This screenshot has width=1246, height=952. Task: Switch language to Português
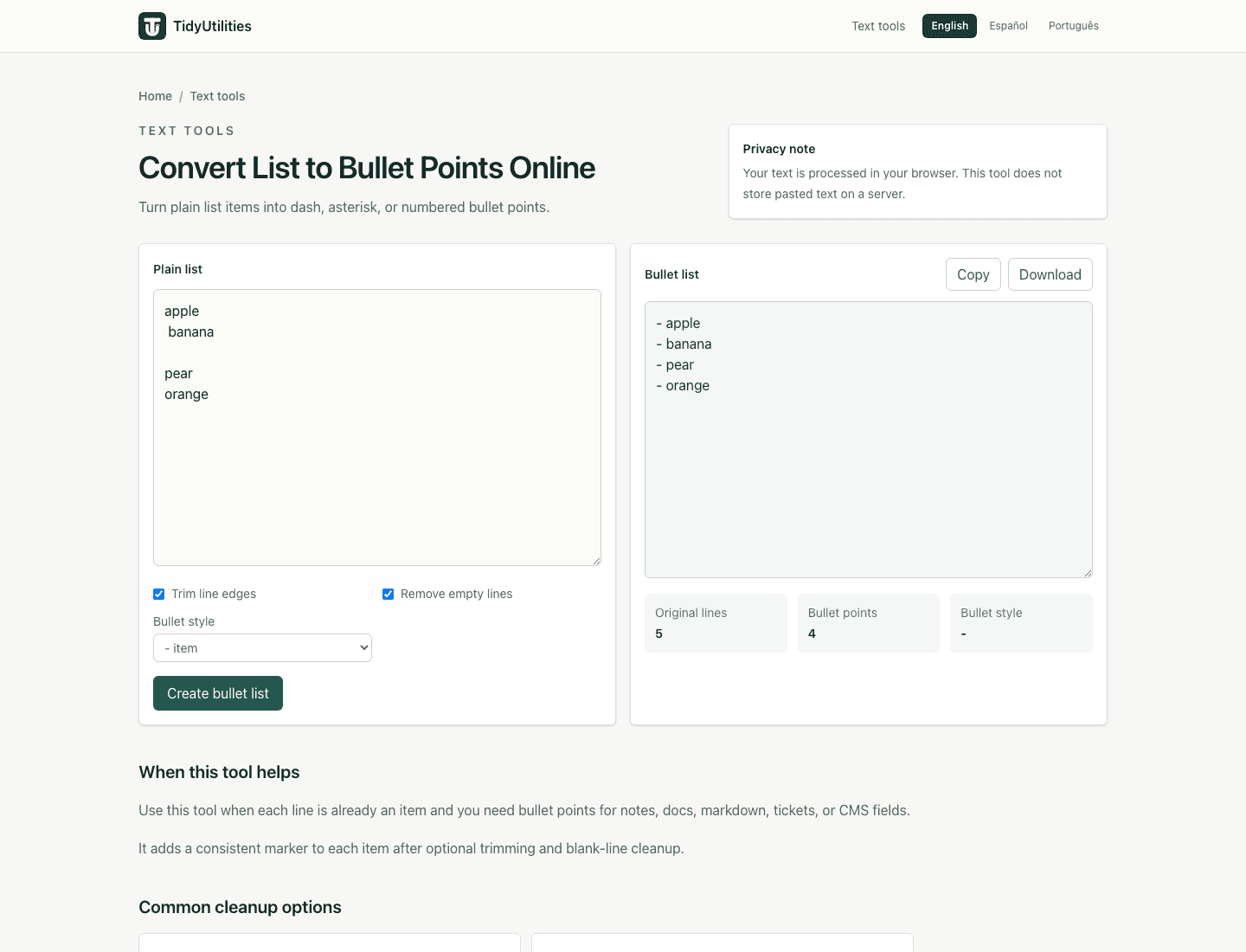click(x=1074, y=26)
